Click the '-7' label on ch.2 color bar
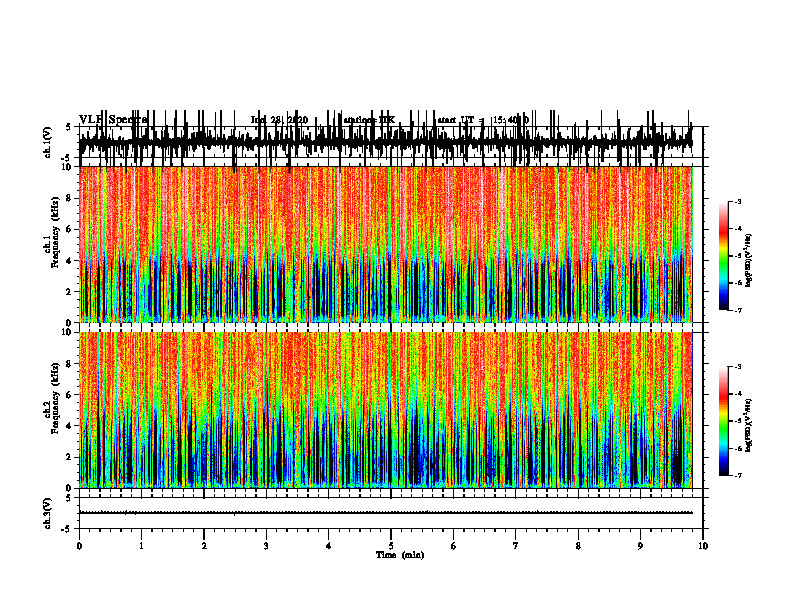 point(737,475)
